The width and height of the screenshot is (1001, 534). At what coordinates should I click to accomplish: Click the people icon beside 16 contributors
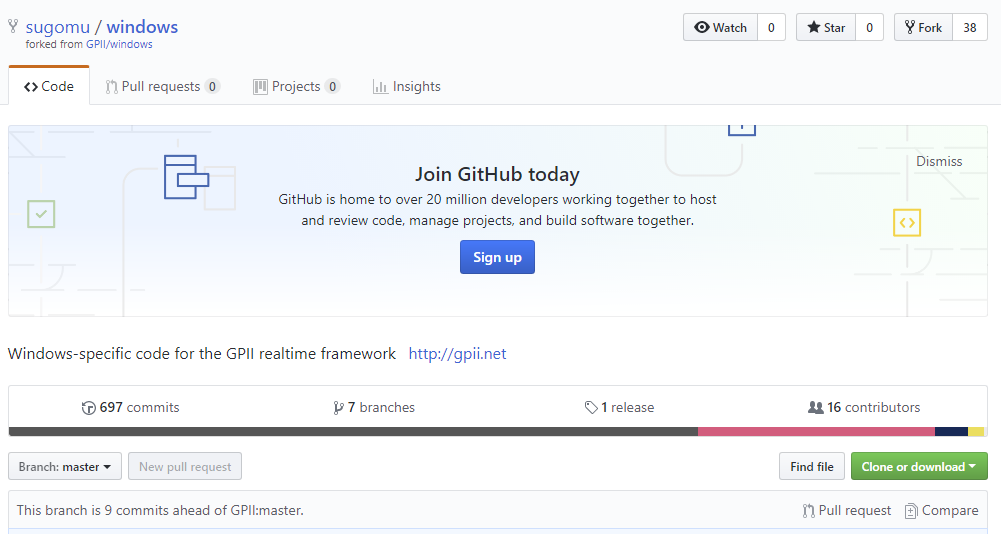815,408
